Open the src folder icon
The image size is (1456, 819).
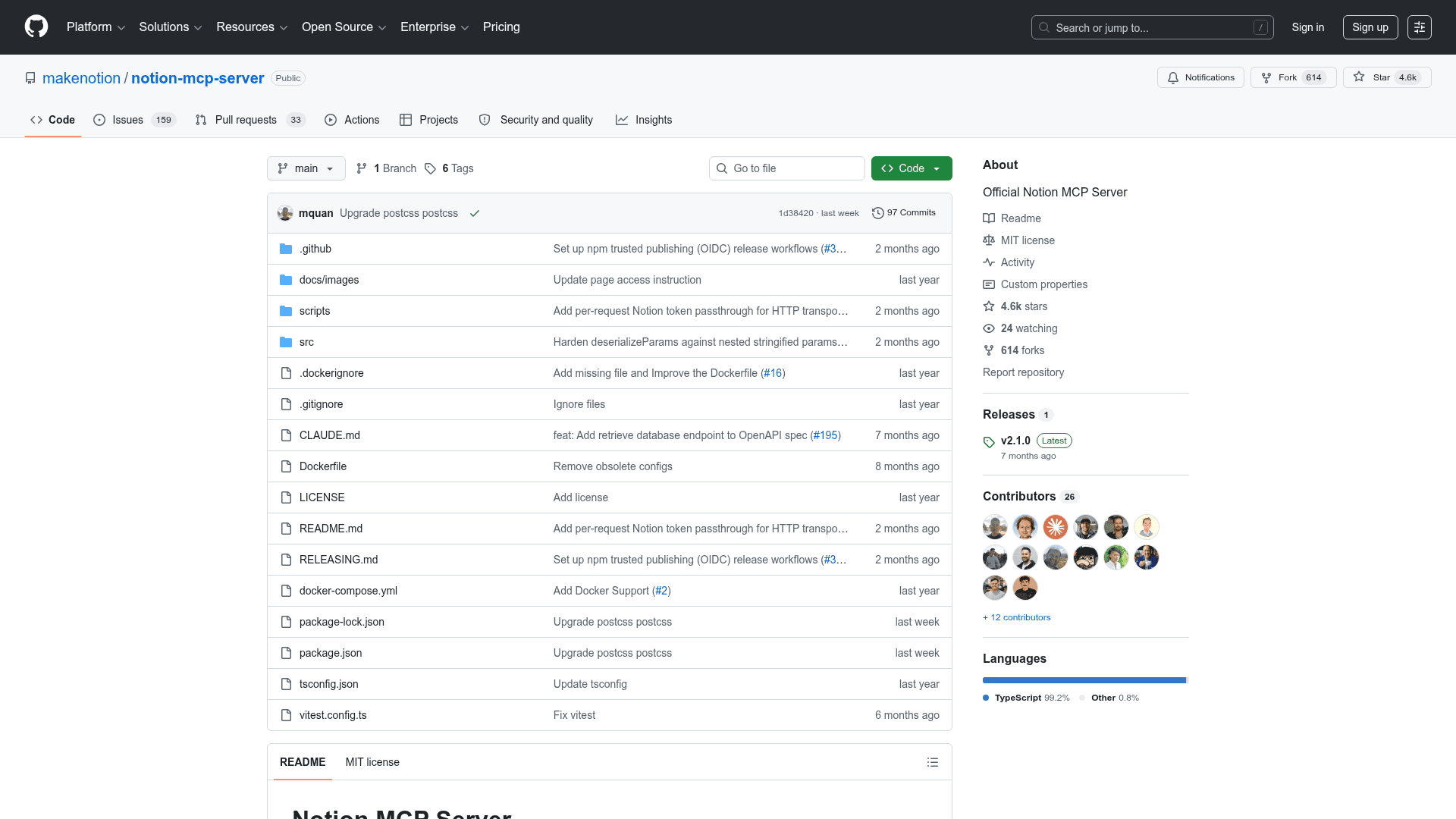coord(286,342)
